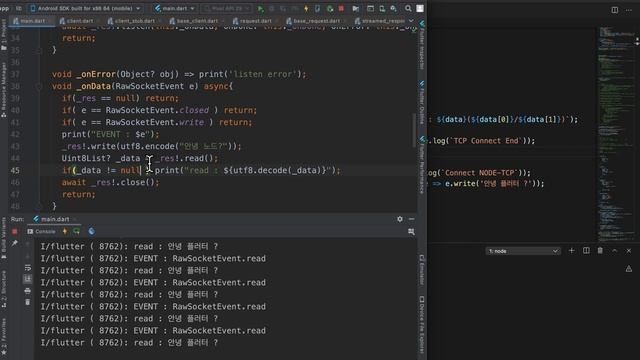Switch to the client.dart editor tab

pos(79,21)
